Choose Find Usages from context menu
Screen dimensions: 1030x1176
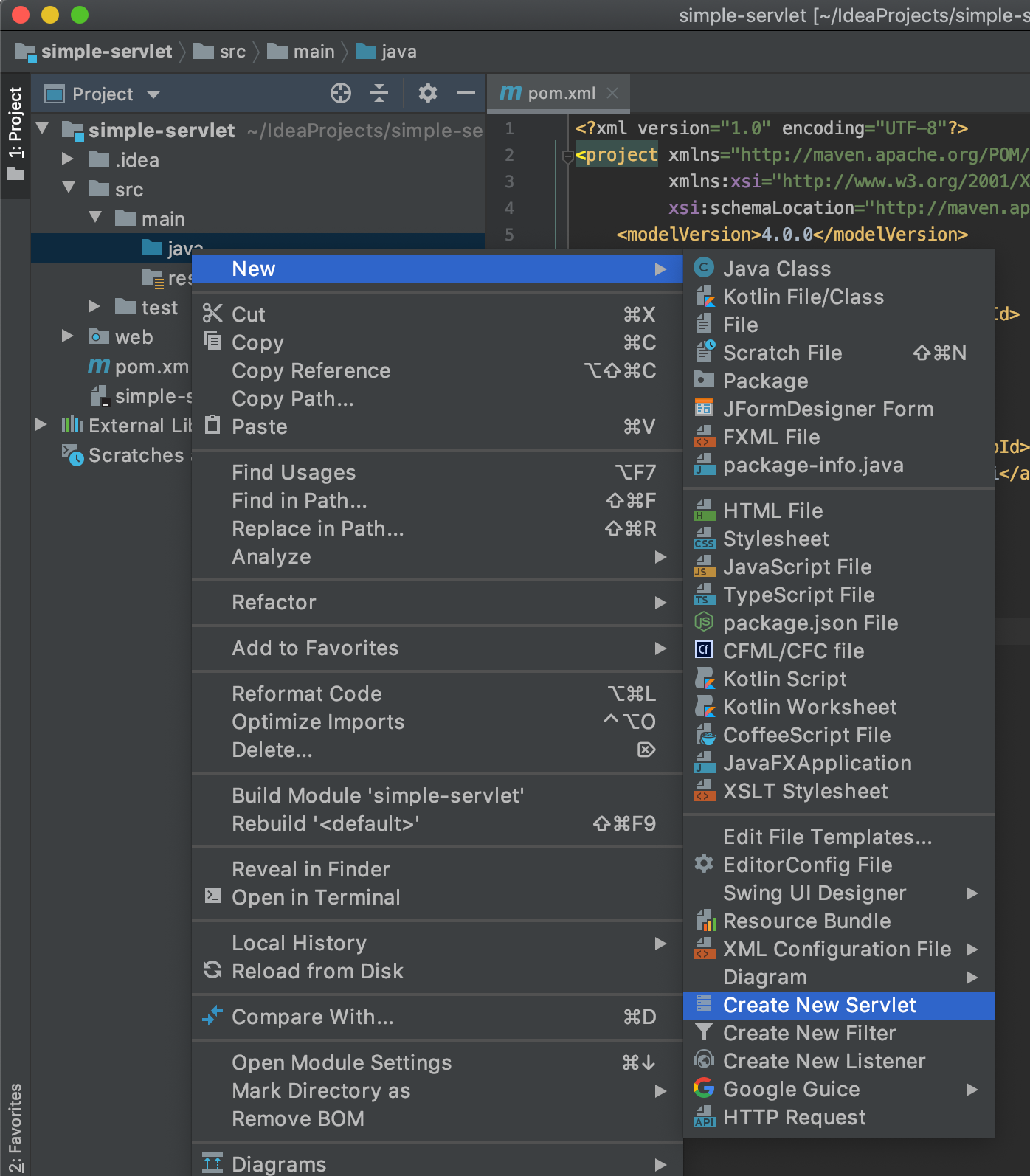pos(437,472)
